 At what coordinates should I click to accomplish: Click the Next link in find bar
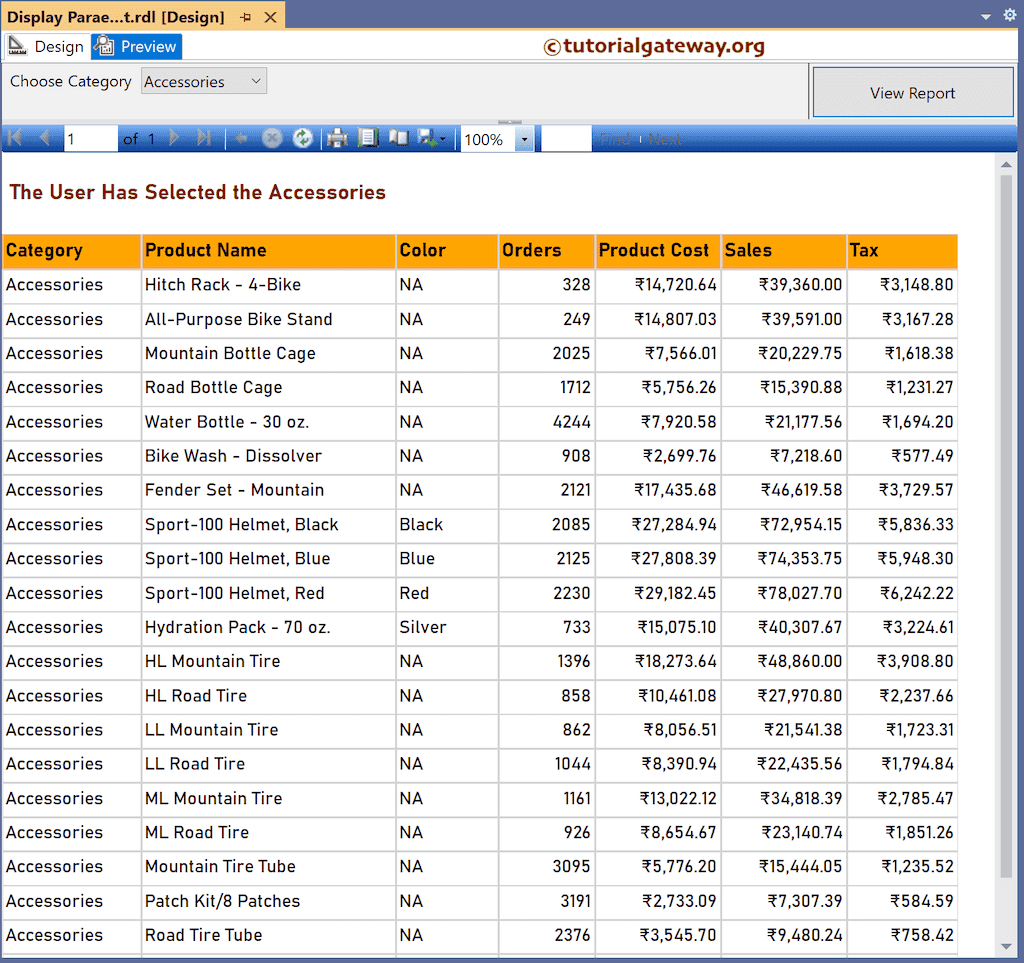[666, 138]
